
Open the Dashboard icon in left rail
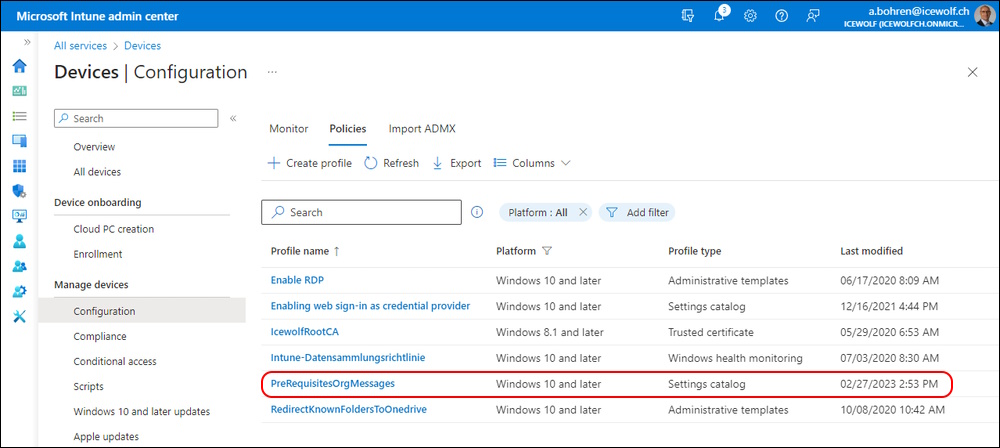[20, 91]
